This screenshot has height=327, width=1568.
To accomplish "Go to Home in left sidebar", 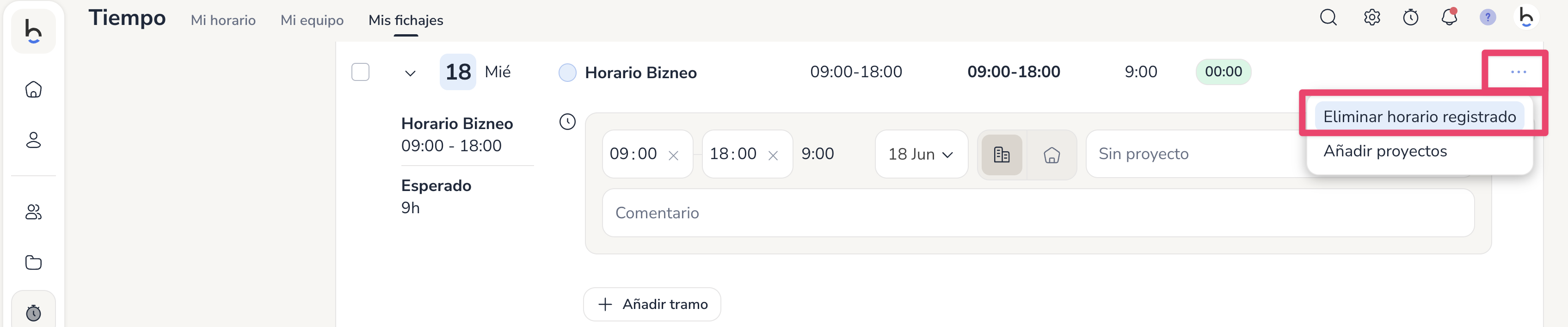I will [33, 90].
